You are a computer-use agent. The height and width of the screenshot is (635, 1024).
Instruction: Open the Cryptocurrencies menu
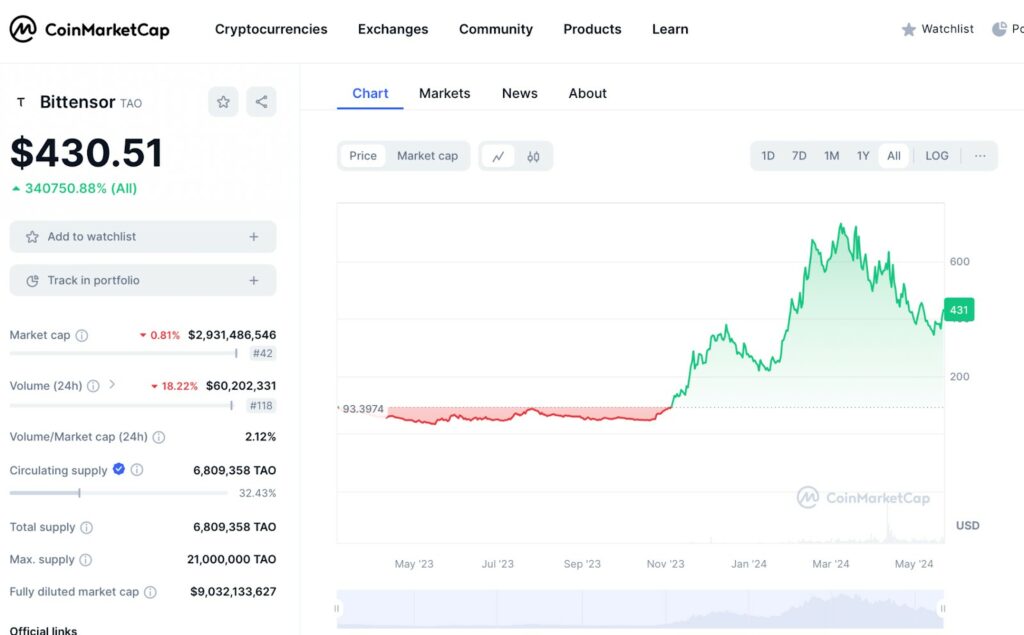point(271,29)
